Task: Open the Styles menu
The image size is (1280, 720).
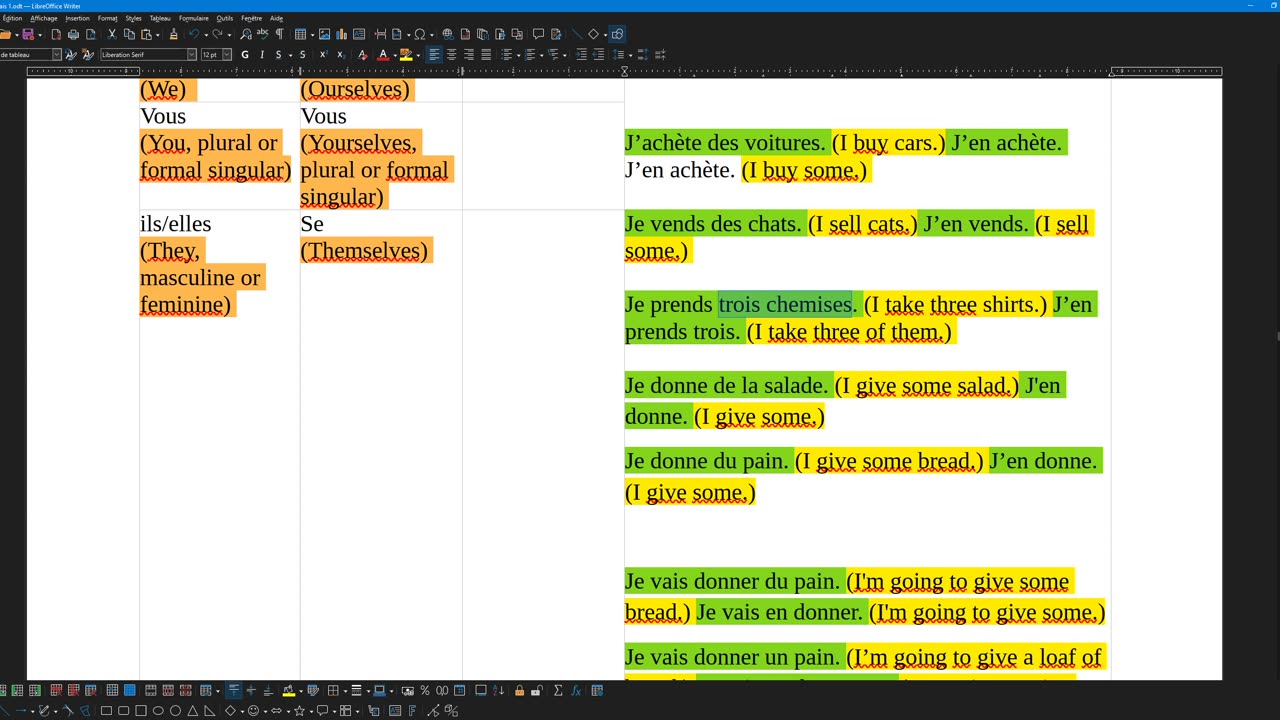Action: 133,18
